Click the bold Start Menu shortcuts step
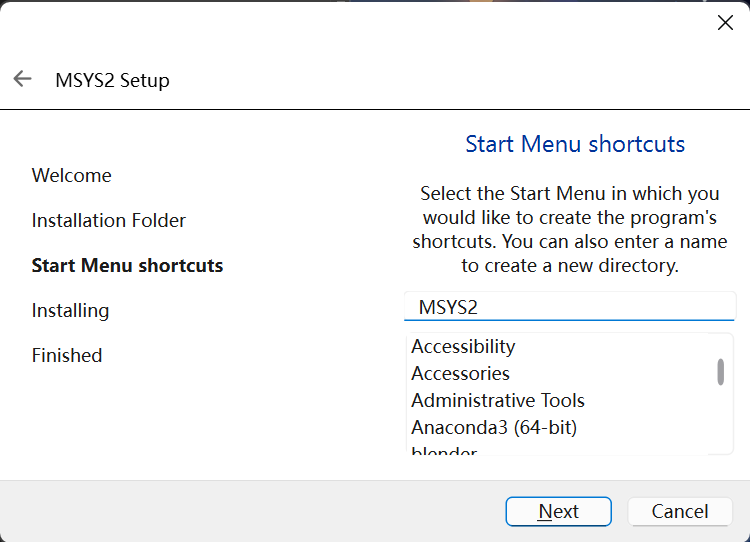Screen dimensions: 750x542 (127, 265)
